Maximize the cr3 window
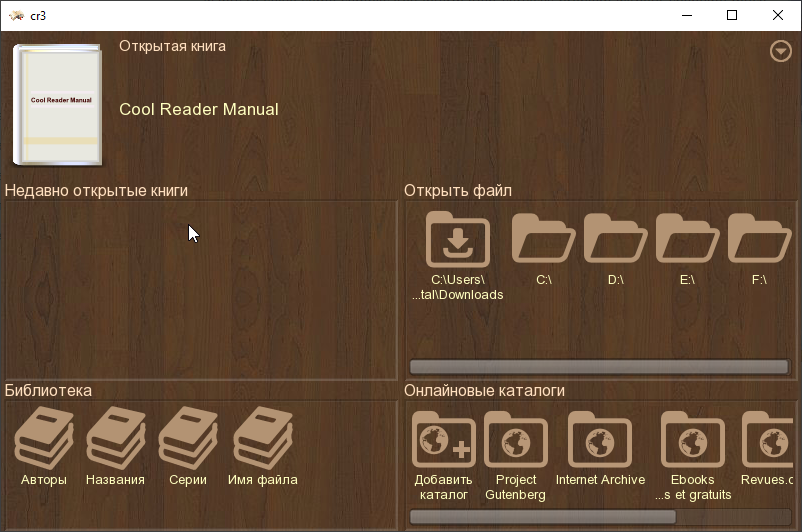This screenshot has width=802, height=532. (732, 15)
